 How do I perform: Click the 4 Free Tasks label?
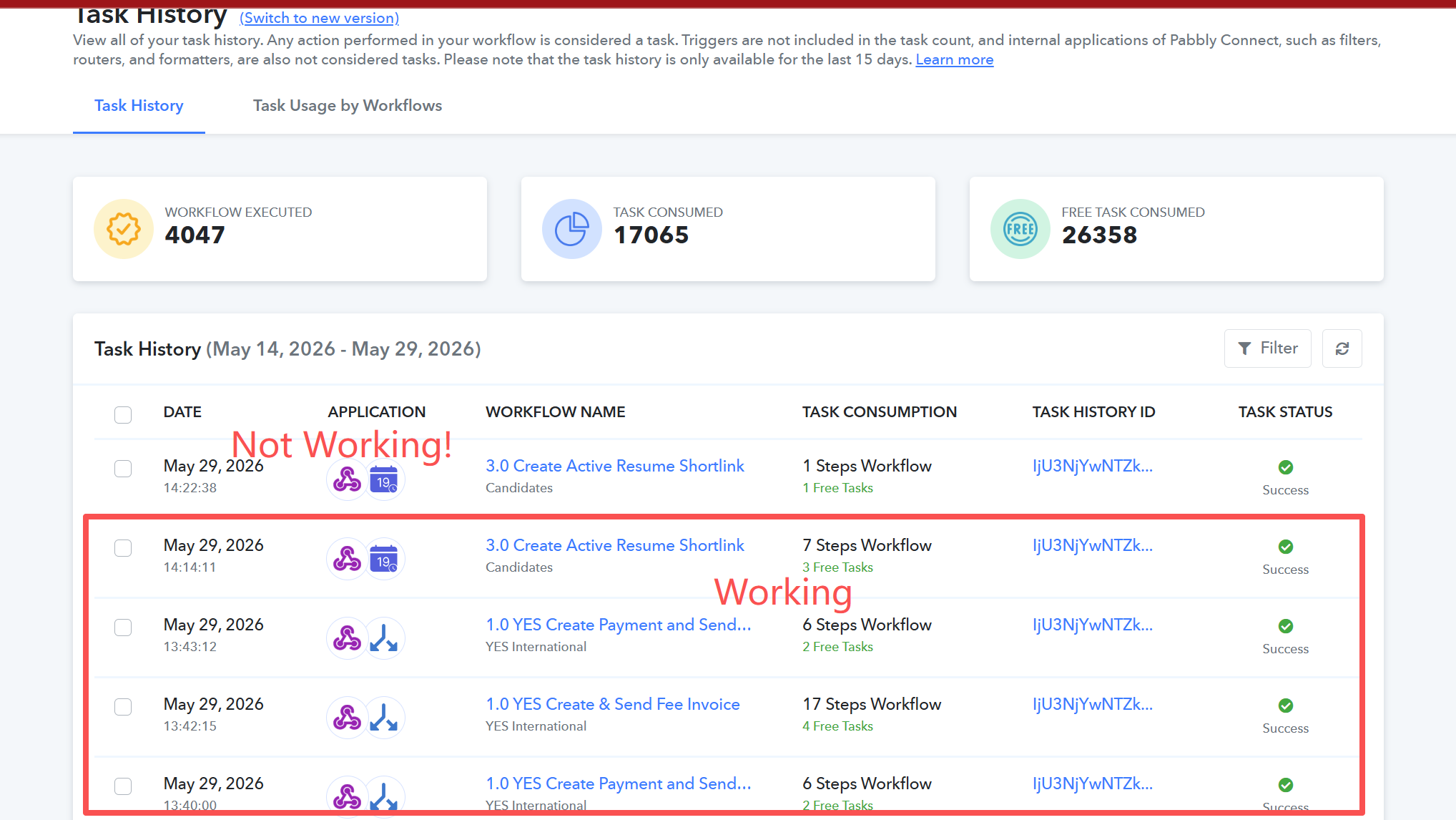coord(837,726)
